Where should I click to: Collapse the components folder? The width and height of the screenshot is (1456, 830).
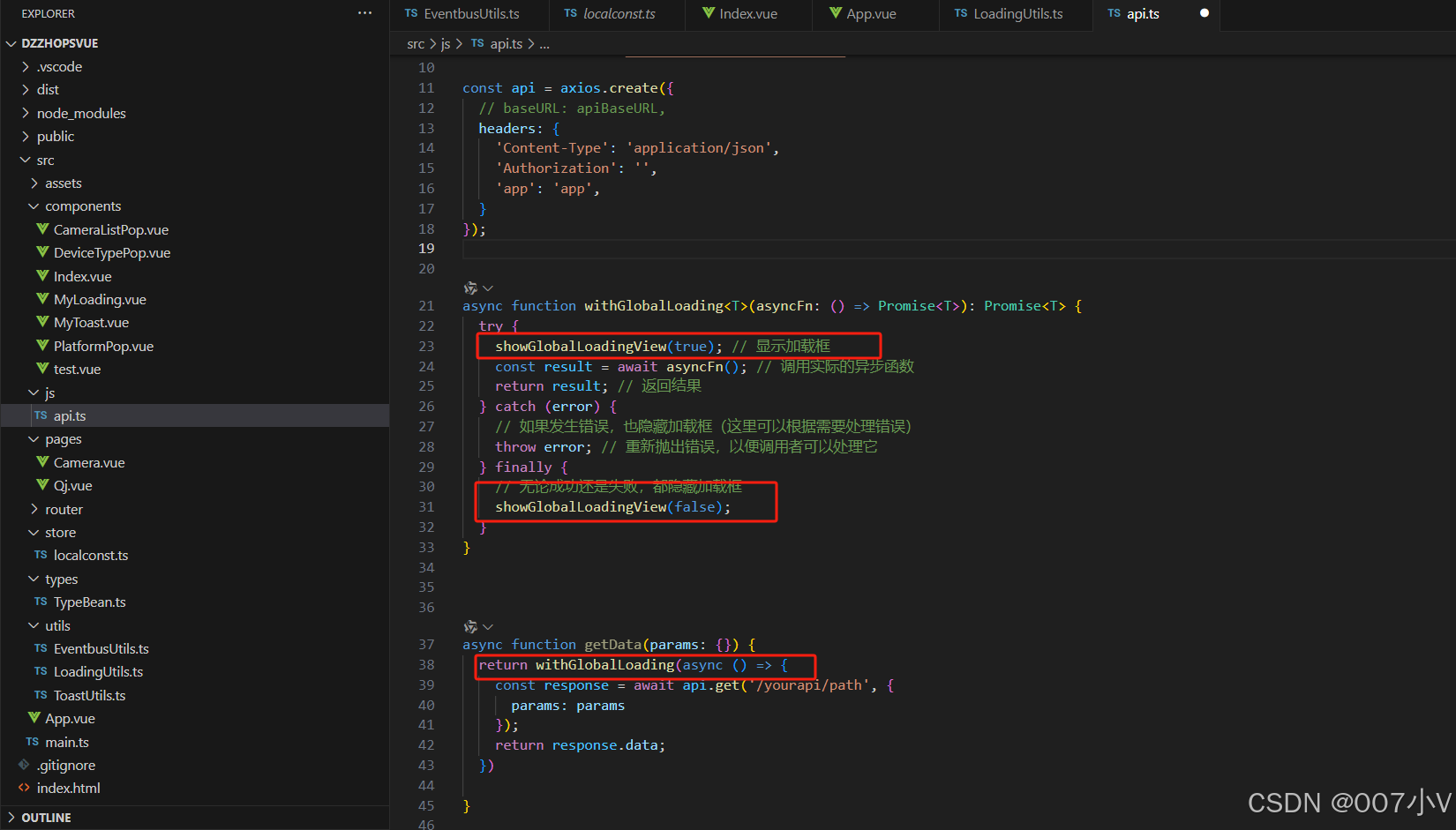click(33, 206)
